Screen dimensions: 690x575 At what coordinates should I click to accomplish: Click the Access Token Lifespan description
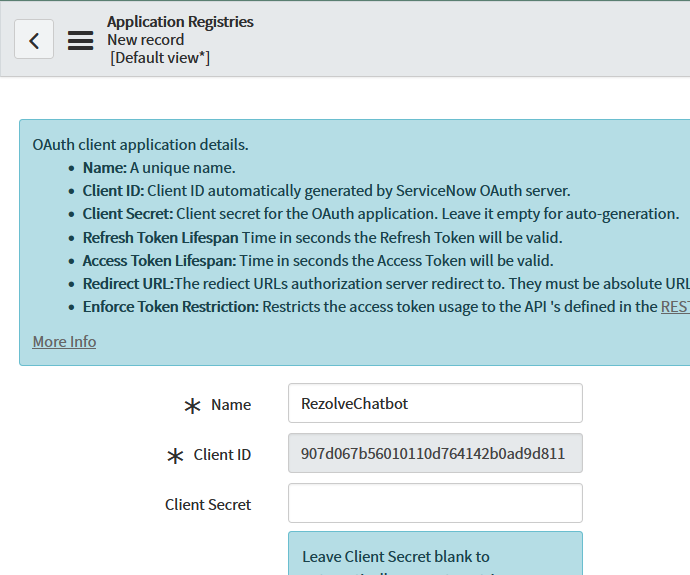click(x=318, y=261)
